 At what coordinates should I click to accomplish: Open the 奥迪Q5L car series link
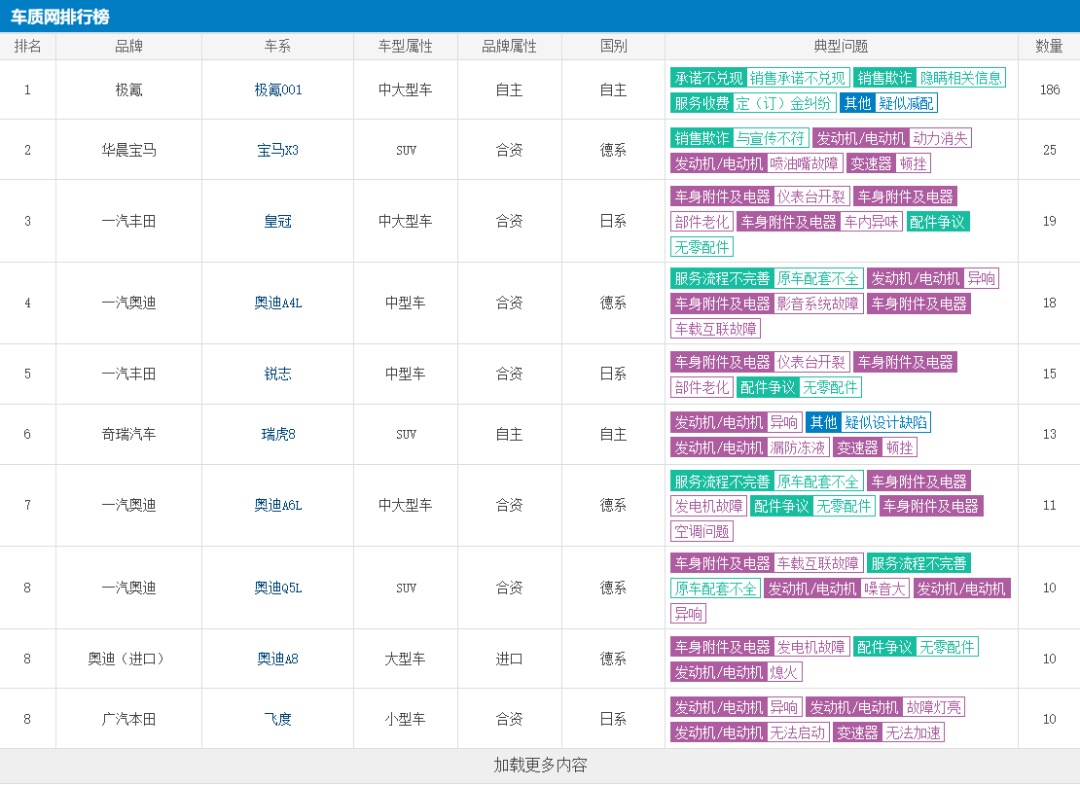click(x=278, y=588)
